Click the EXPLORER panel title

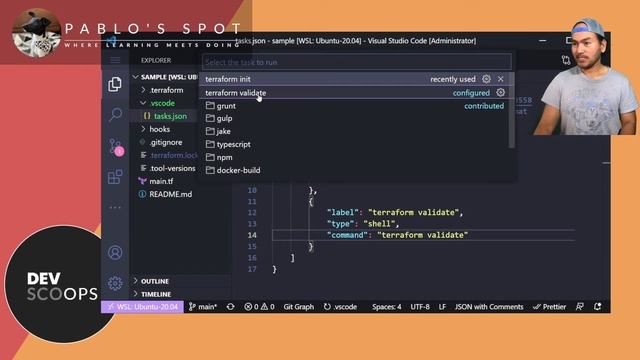156,60
